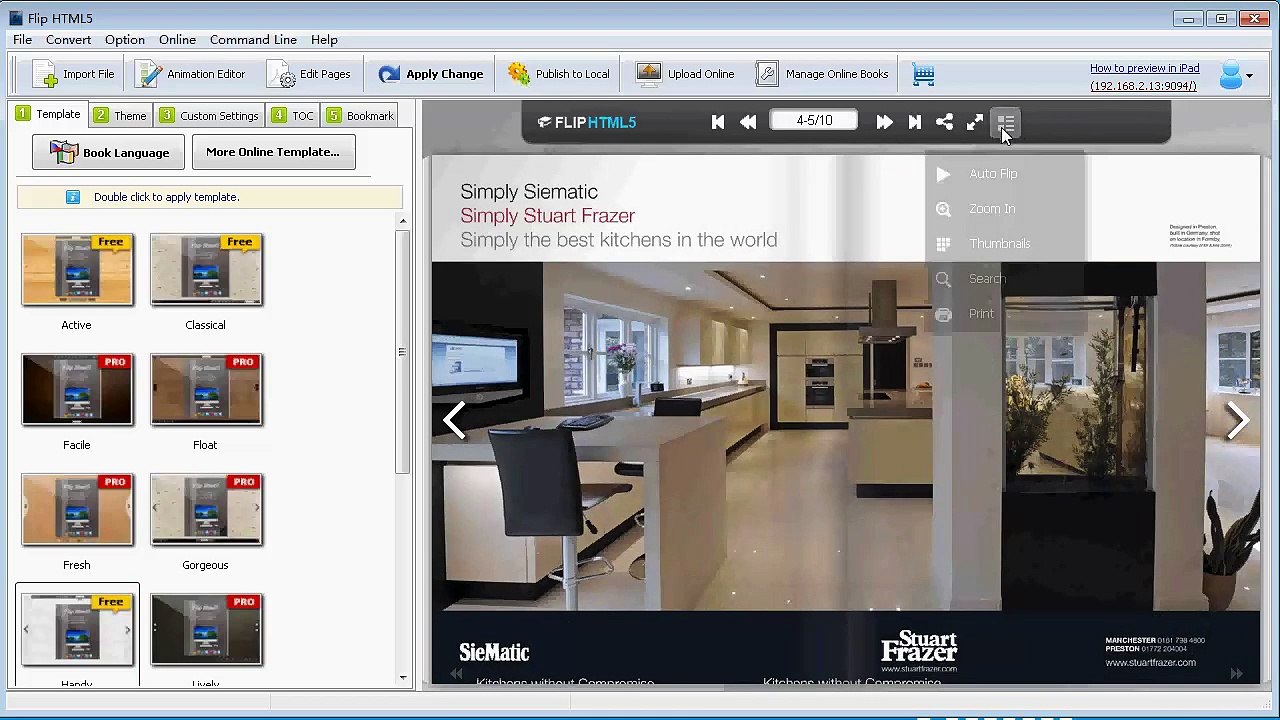
Task: Click the FlipHTML5 logo
Action: click(x=587, y=122)
